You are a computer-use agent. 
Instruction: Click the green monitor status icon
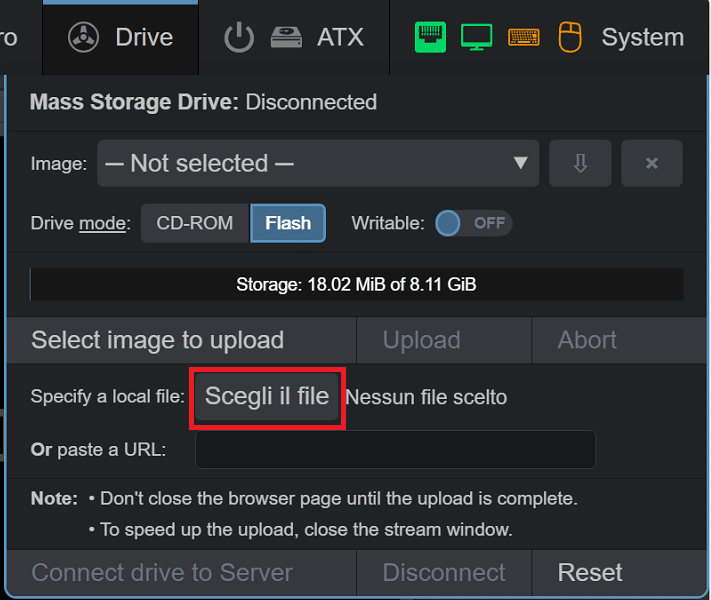coord(476,37)
